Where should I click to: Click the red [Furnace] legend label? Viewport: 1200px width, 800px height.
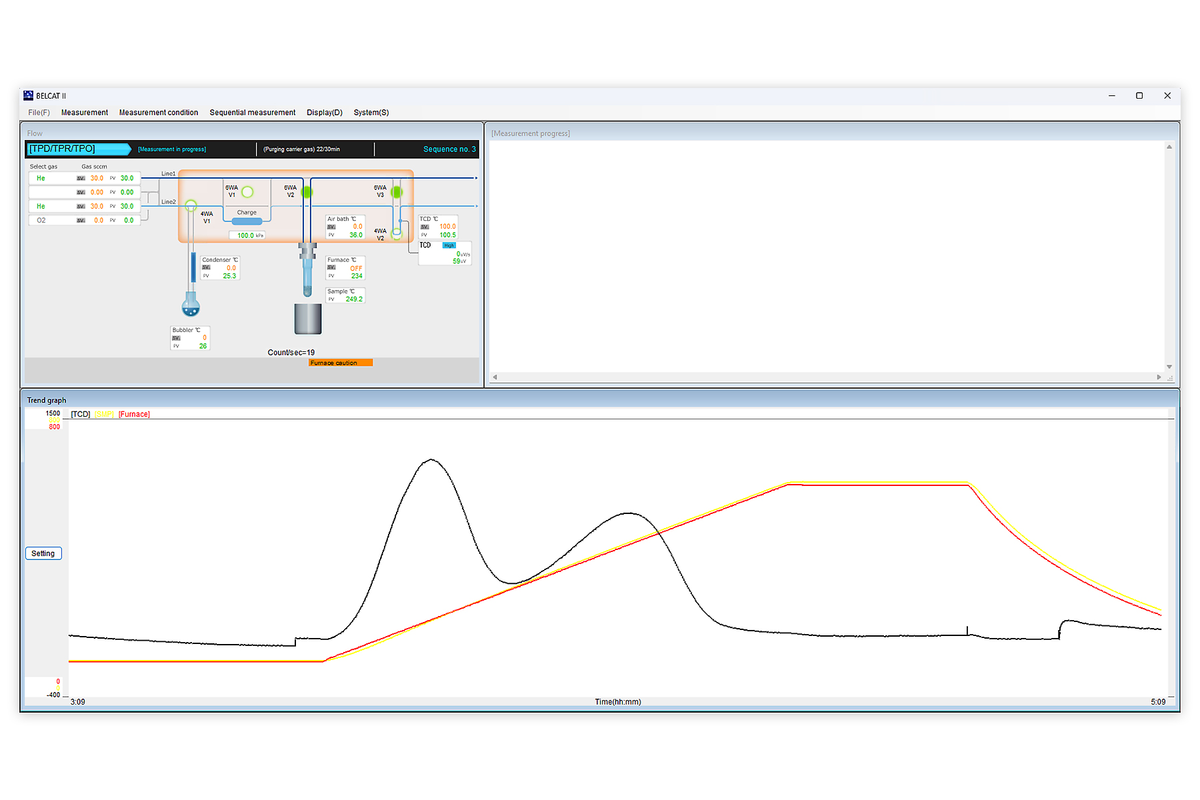click(135, 414)
